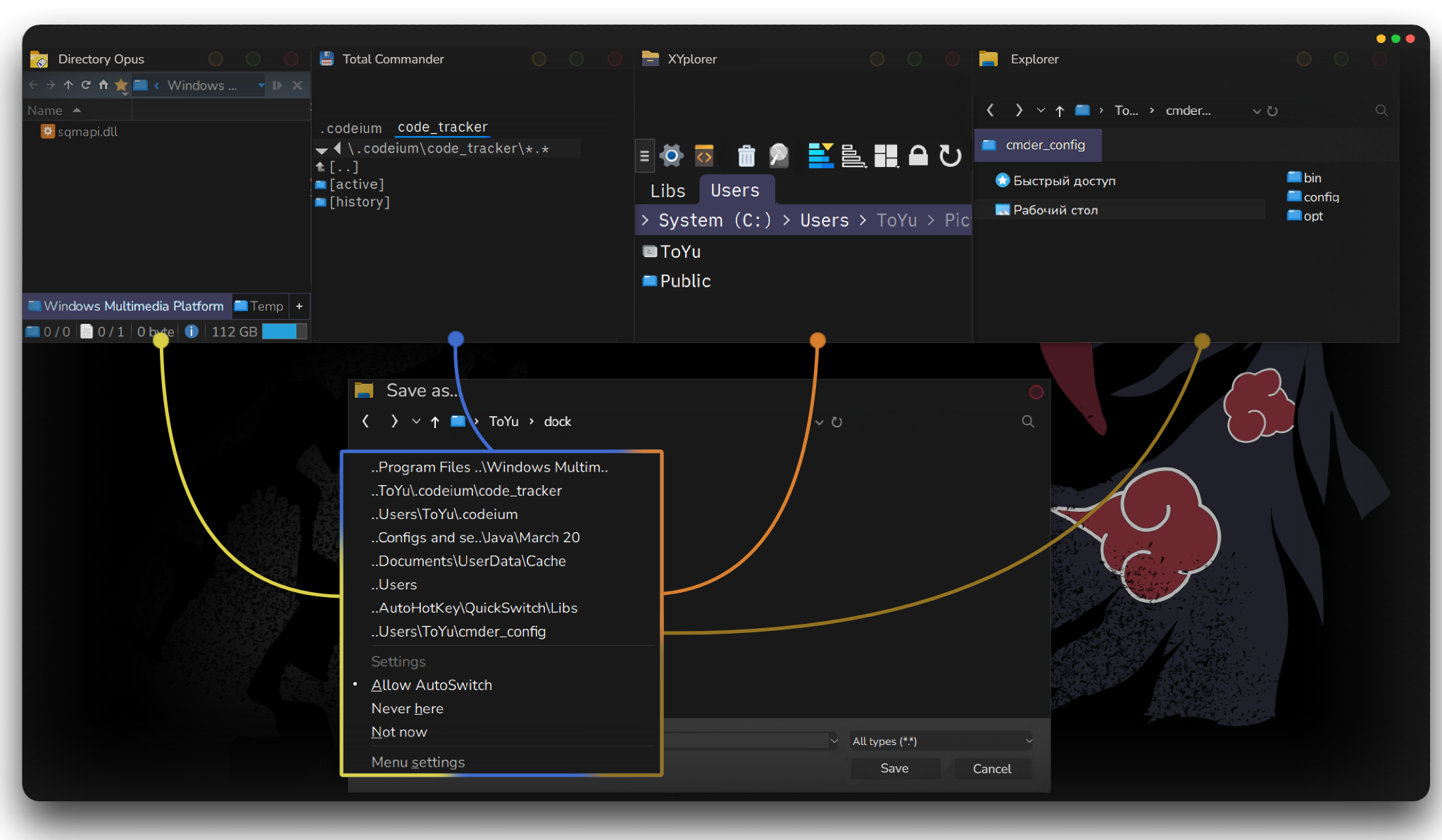Screen dimensions: 1442x840
Task: Choose ..Users\ToYu\cmder_config menu entry
Action: tap(458, 632)
